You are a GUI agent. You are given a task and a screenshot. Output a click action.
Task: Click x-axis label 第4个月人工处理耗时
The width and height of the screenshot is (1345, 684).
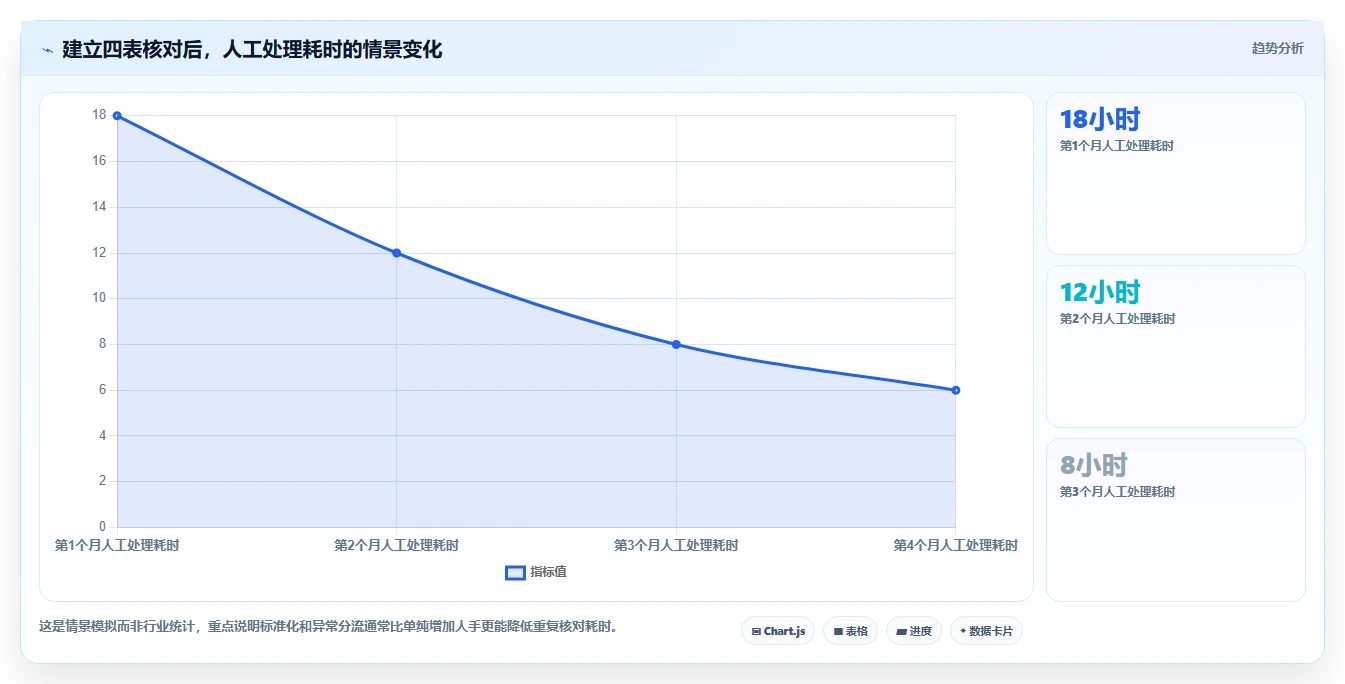pyautogui.click(x=956, y=546)
